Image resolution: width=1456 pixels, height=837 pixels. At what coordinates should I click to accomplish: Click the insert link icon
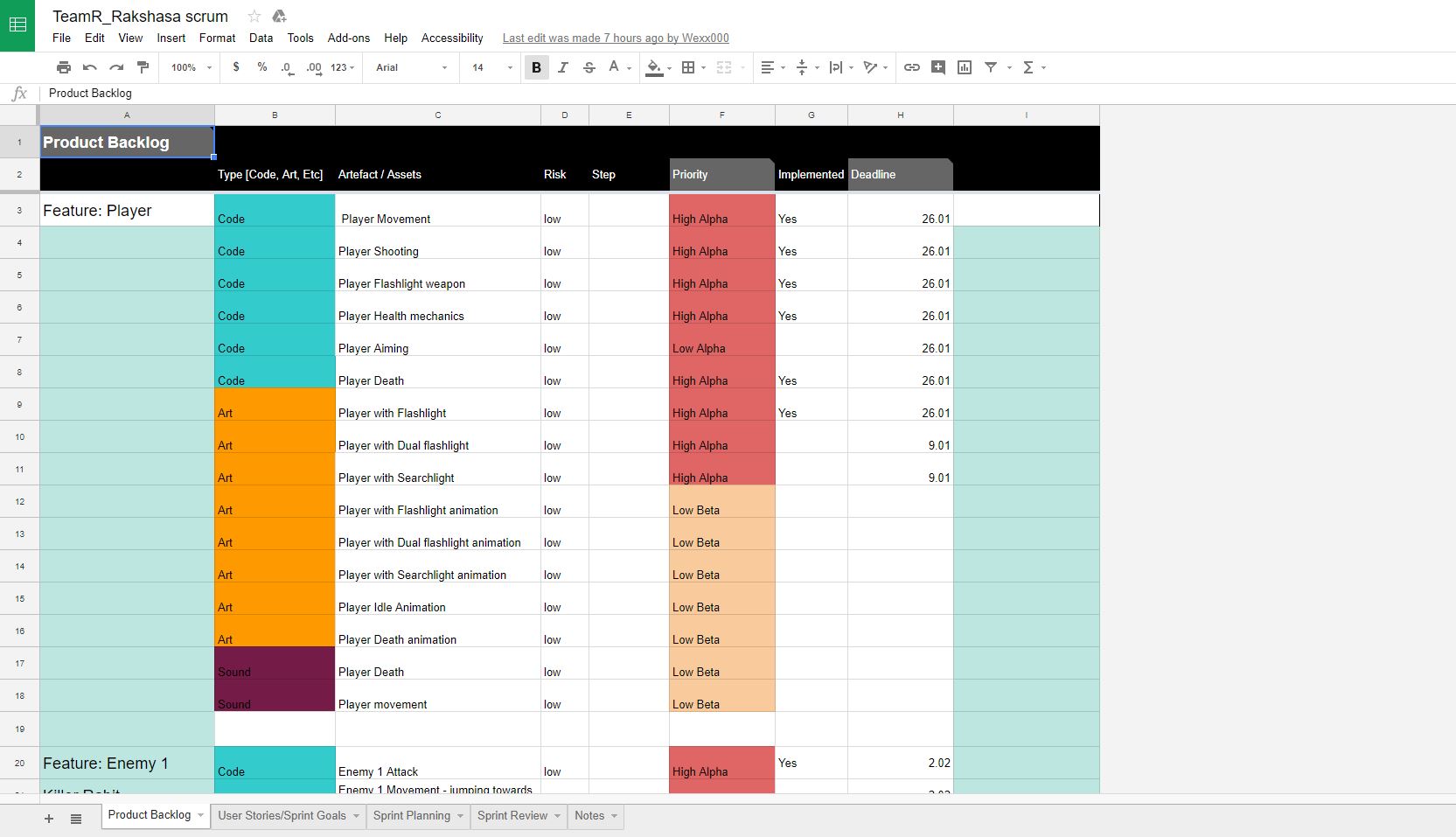click(x=911, y=67)
